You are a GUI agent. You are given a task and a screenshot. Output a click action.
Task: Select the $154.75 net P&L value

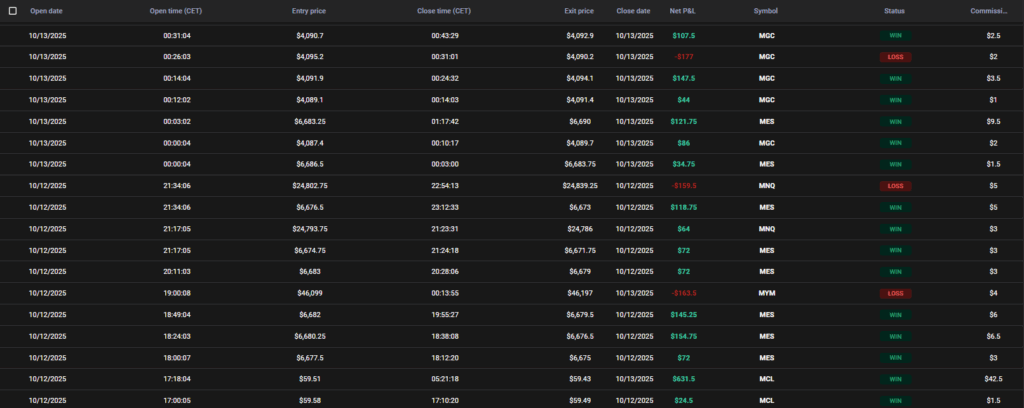[683, 336]
